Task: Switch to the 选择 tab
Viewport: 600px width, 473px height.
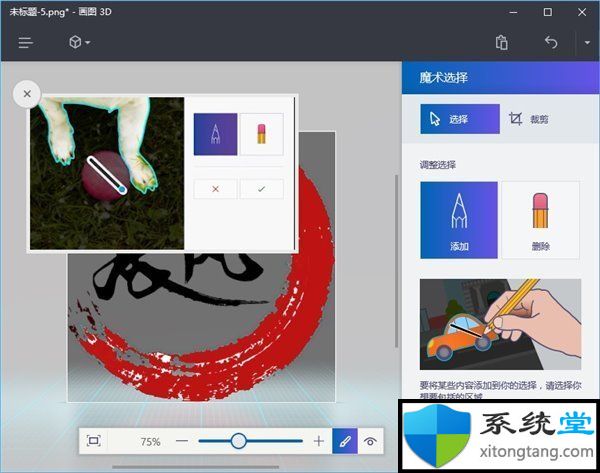Action: pos(459,119)
